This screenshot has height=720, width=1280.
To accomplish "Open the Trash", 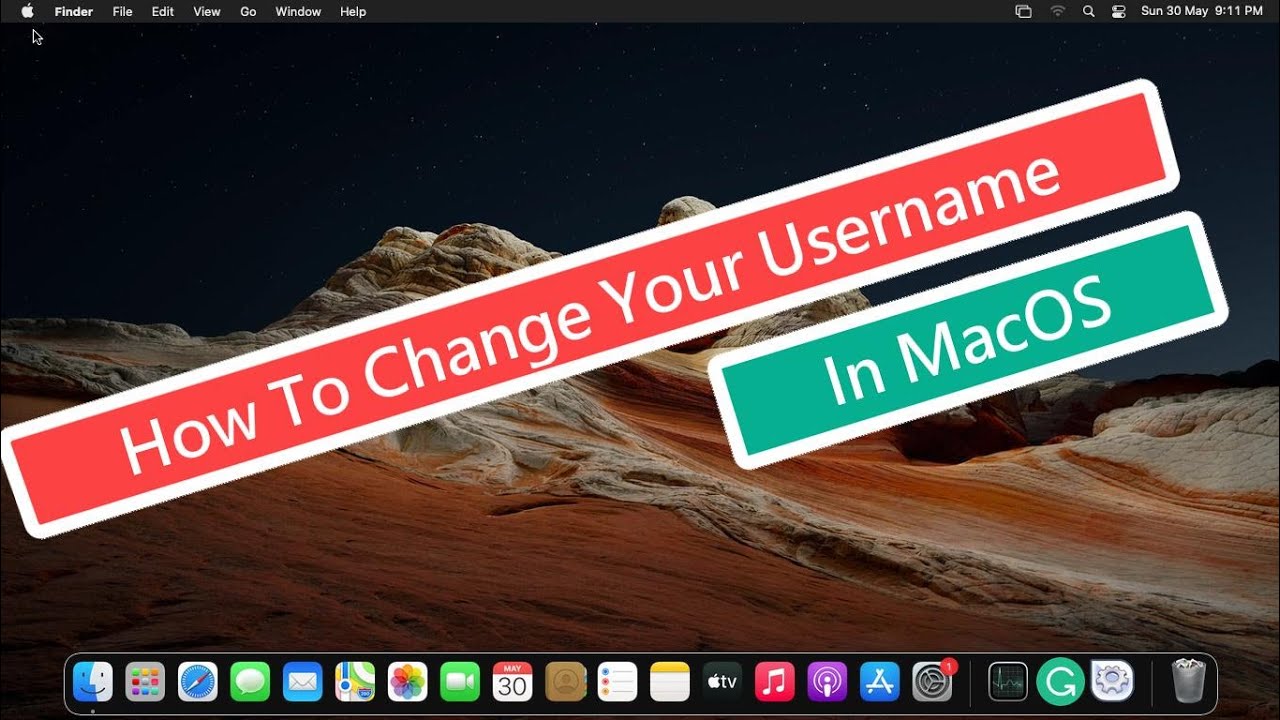I will coord(1189,682).
